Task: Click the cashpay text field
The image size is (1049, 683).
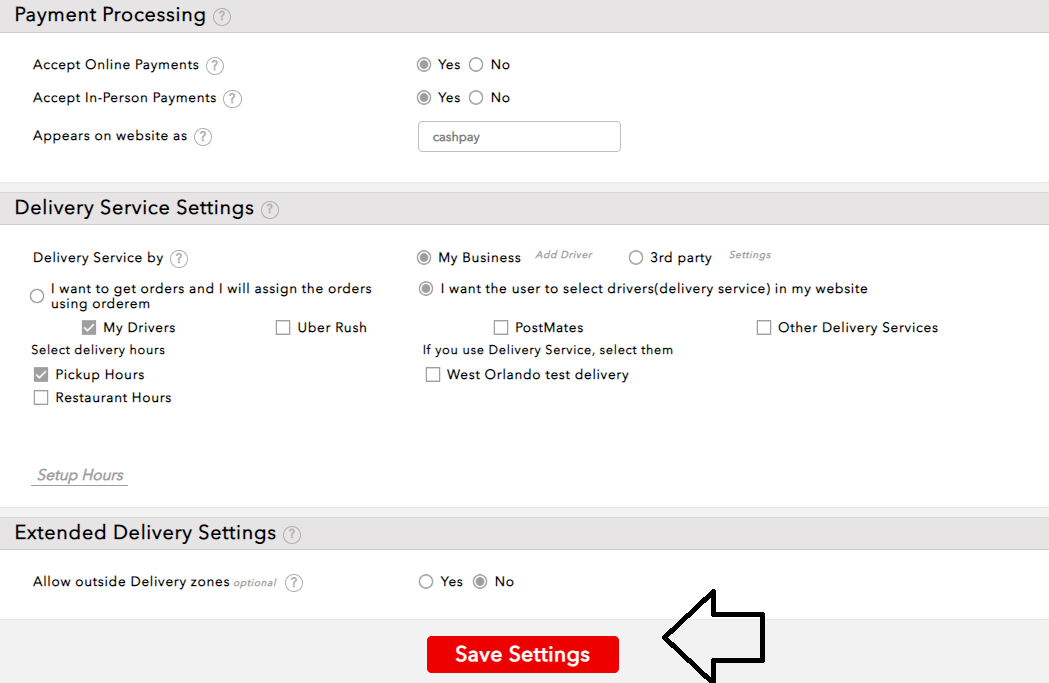Action: click(x=519, y=137)
